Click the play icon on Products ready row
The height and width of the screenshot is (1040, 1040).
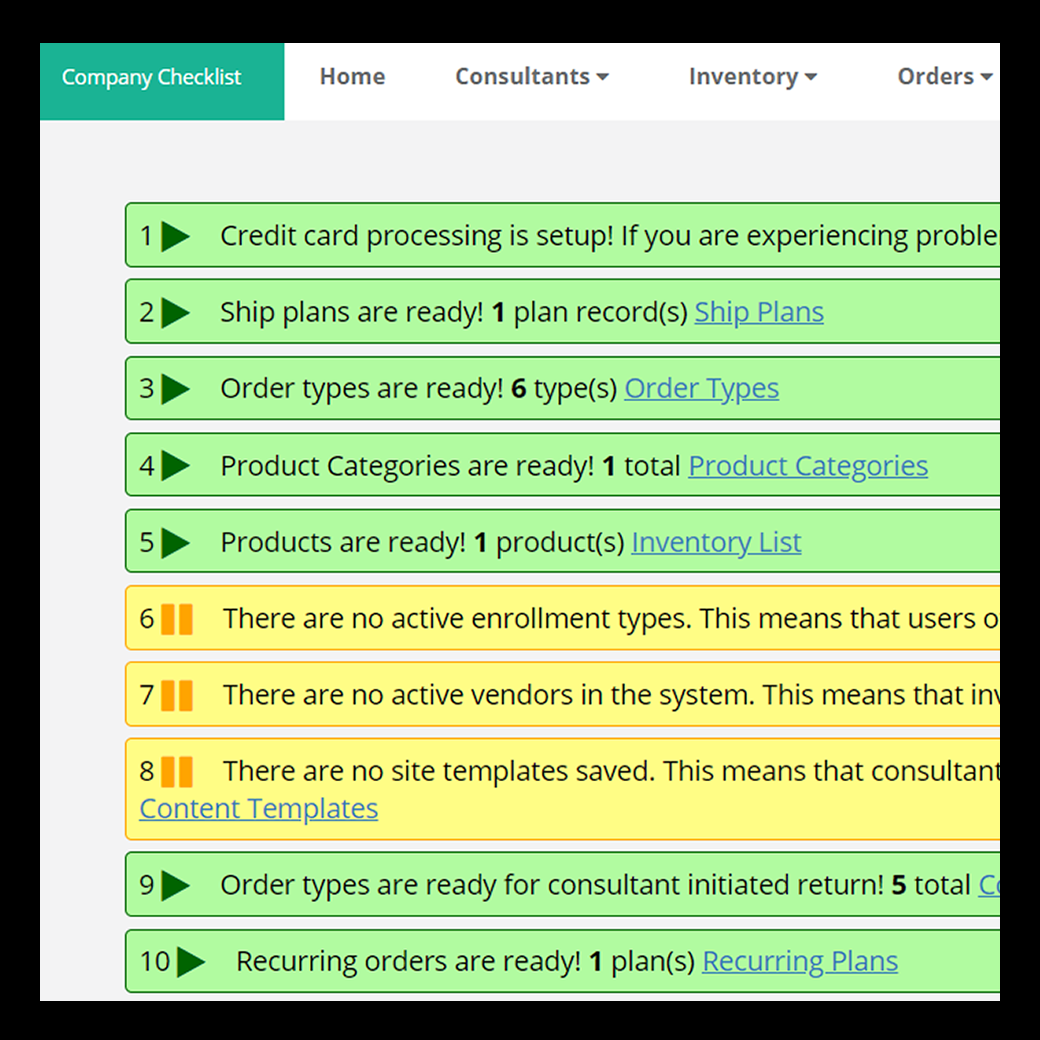175,542
